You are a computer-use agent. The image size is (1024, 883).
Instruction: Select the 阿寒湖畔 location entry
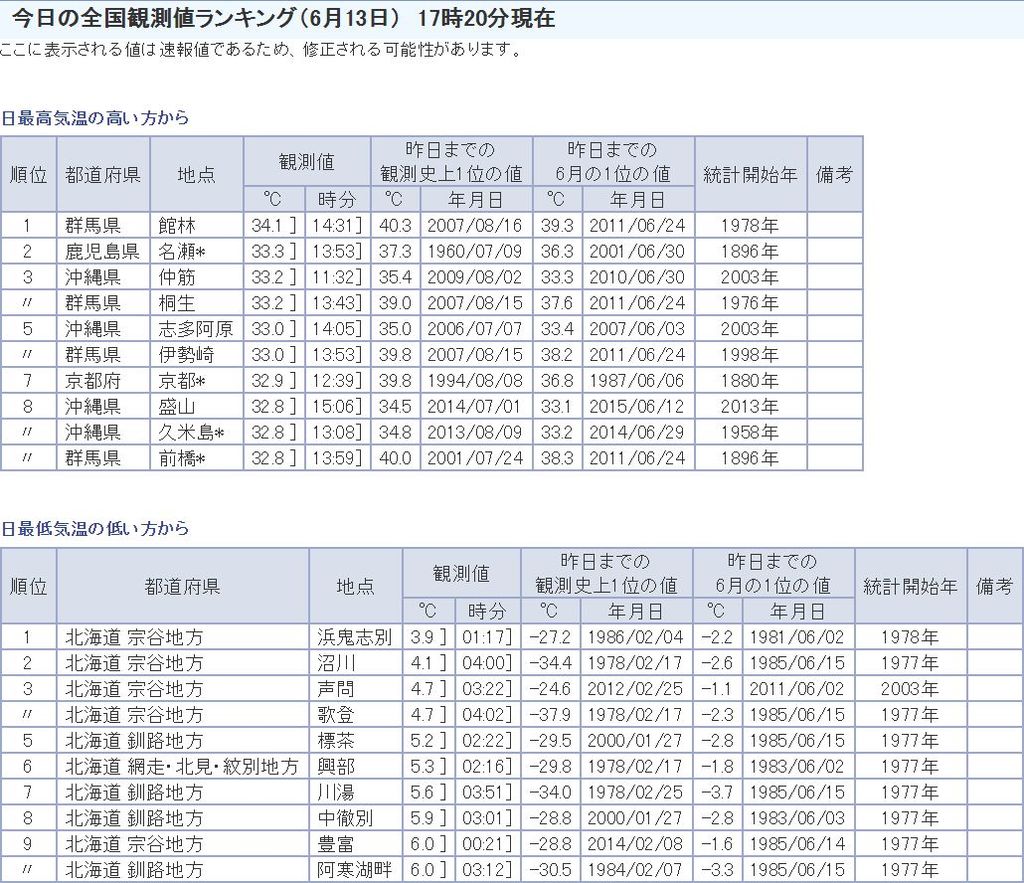(355, 870)
